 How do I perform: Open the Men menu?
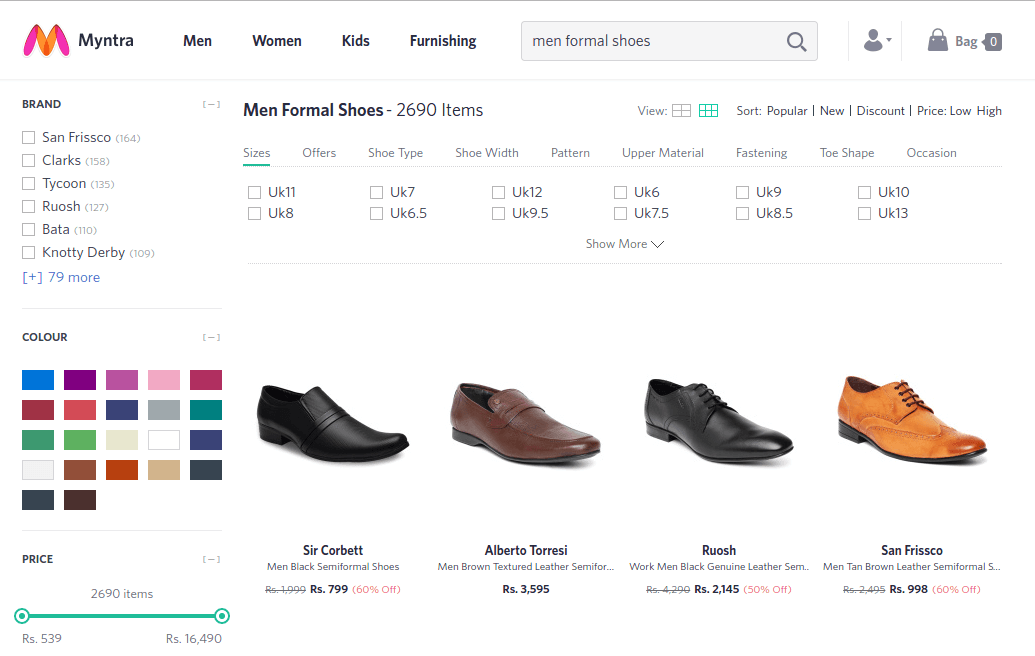[x=197, y=41]
